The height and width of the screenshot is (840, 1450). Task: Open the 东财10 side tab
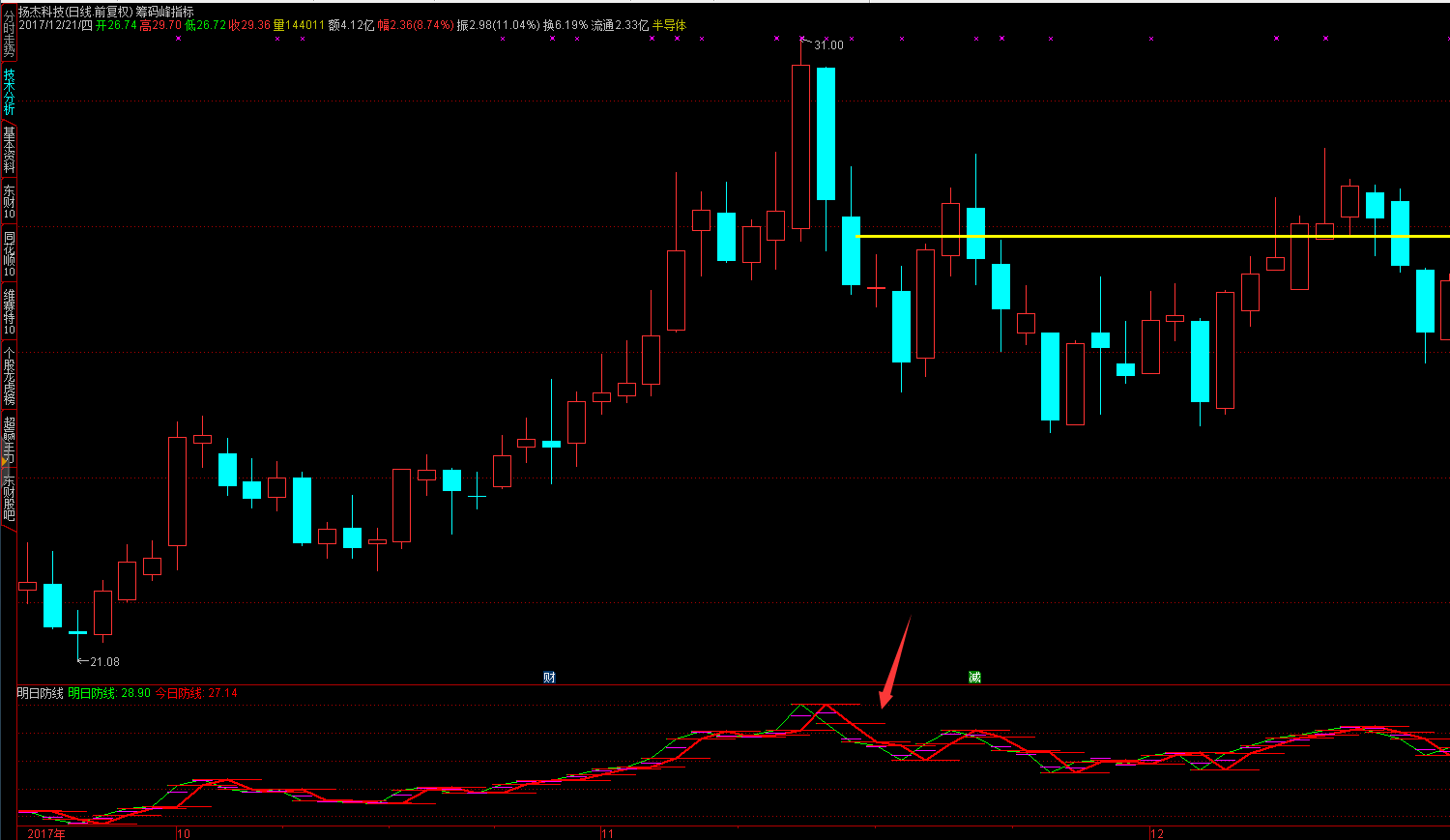tap(9, 203)
